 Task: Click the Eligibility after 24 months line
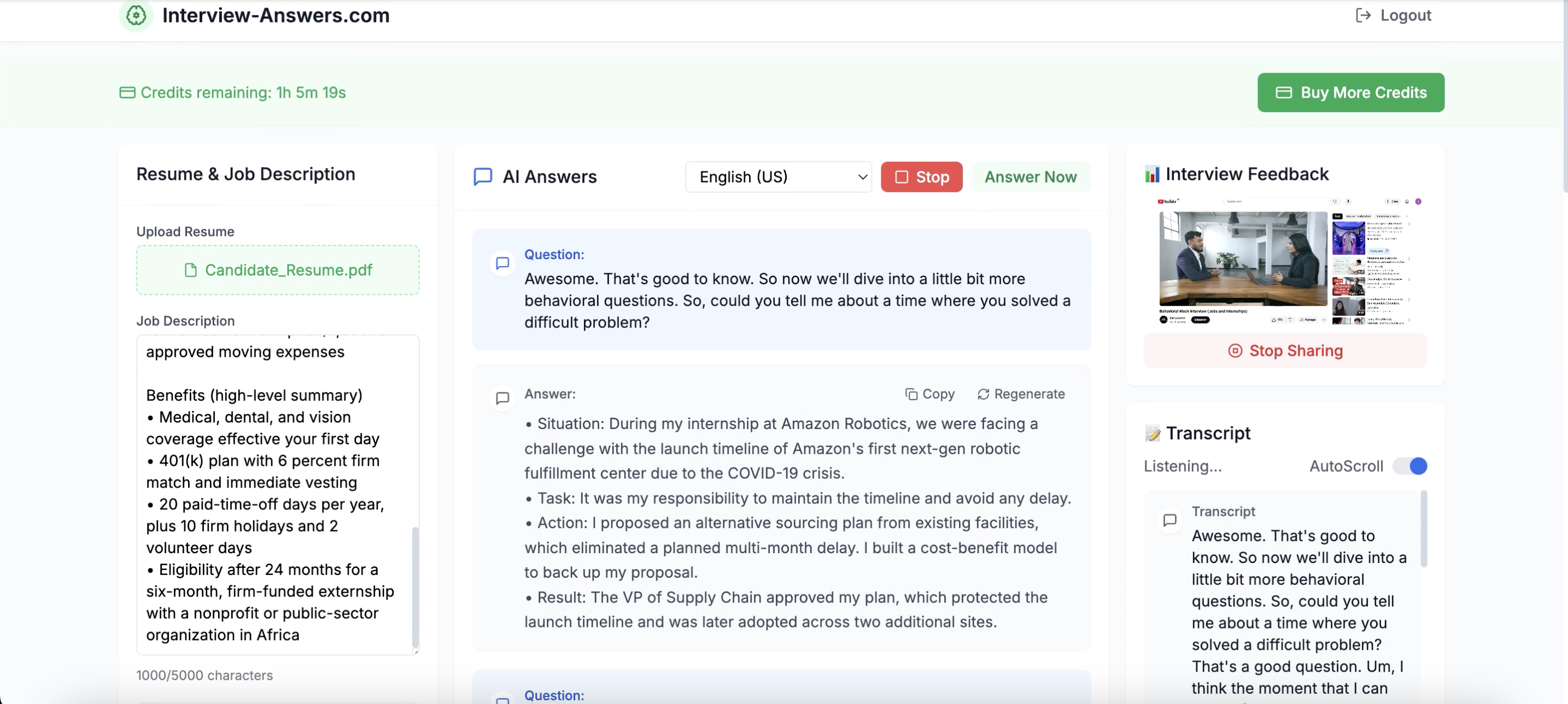tap(270, 602)
